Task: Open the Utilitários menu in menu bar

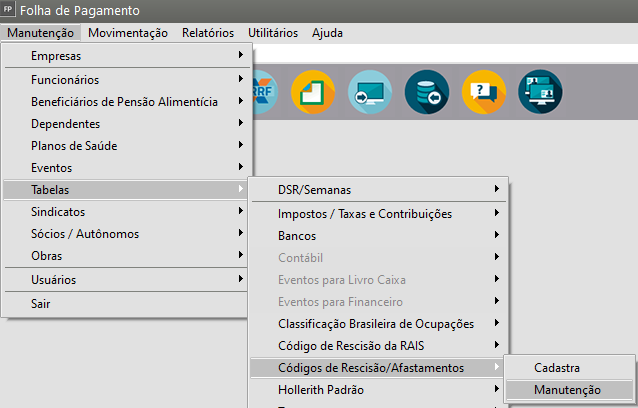Action: point(273,33)
